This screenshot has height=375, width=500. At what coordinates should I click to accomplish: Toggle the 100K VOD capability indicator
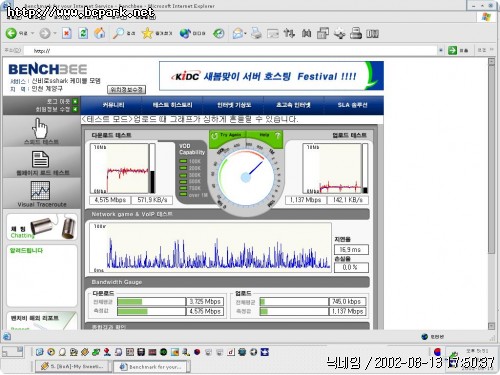click(x=183, y=161)
